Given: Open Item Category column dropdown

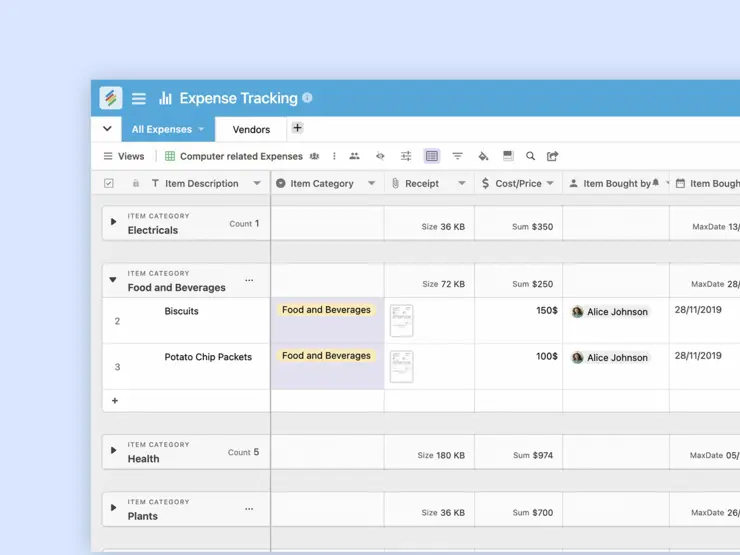Looking at the screenshot, I should point(372,183).
